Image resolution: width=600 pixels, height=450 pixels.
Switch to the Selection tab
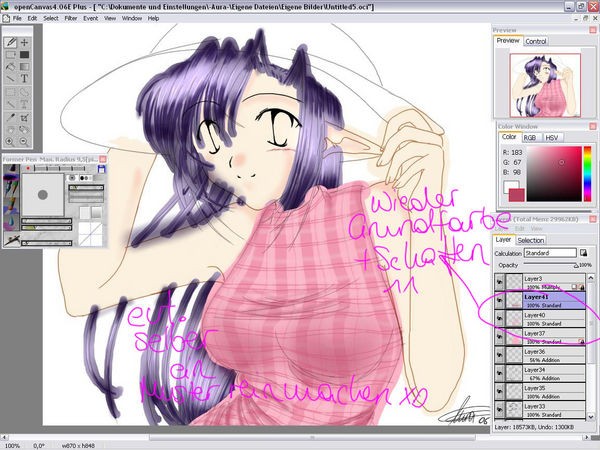coord(531,240)
